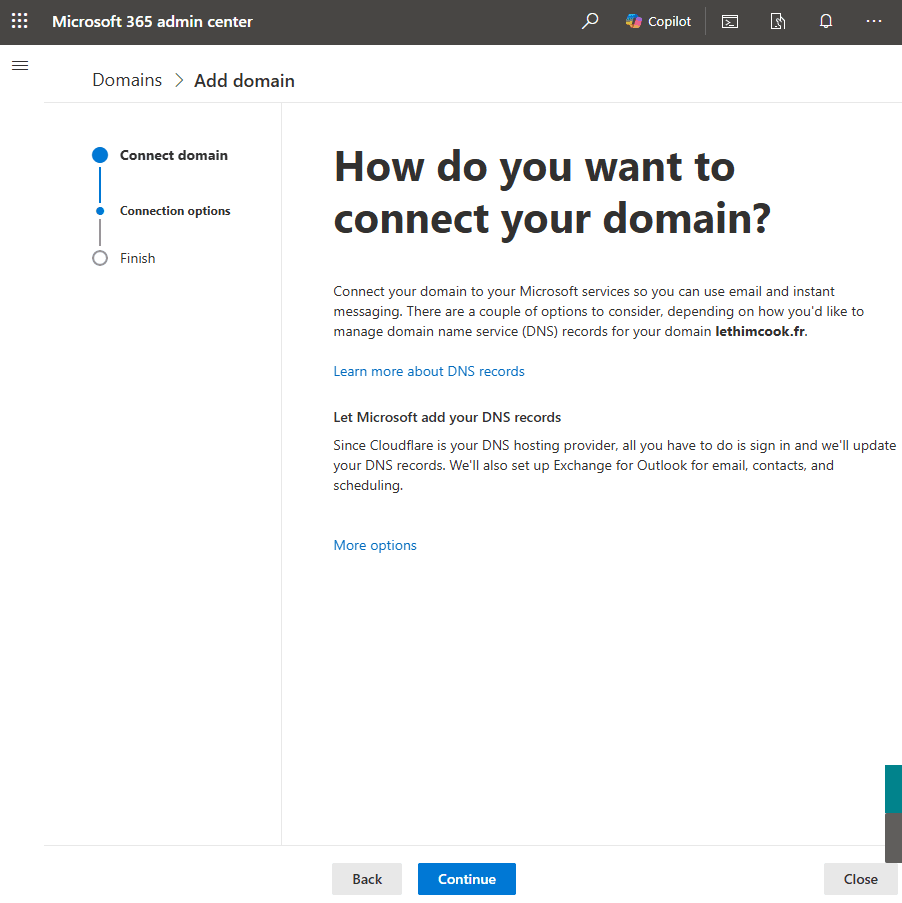902x903 pixels.
Task: Expand the hamburger navigation menu
Action: coord(20,66)
